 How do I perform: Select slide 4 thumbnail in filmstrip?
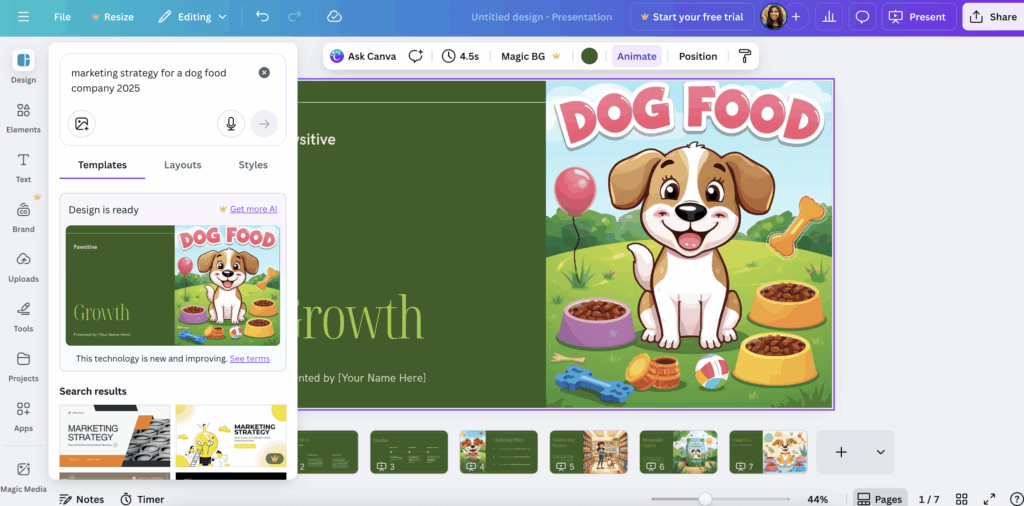coord(498,452)
